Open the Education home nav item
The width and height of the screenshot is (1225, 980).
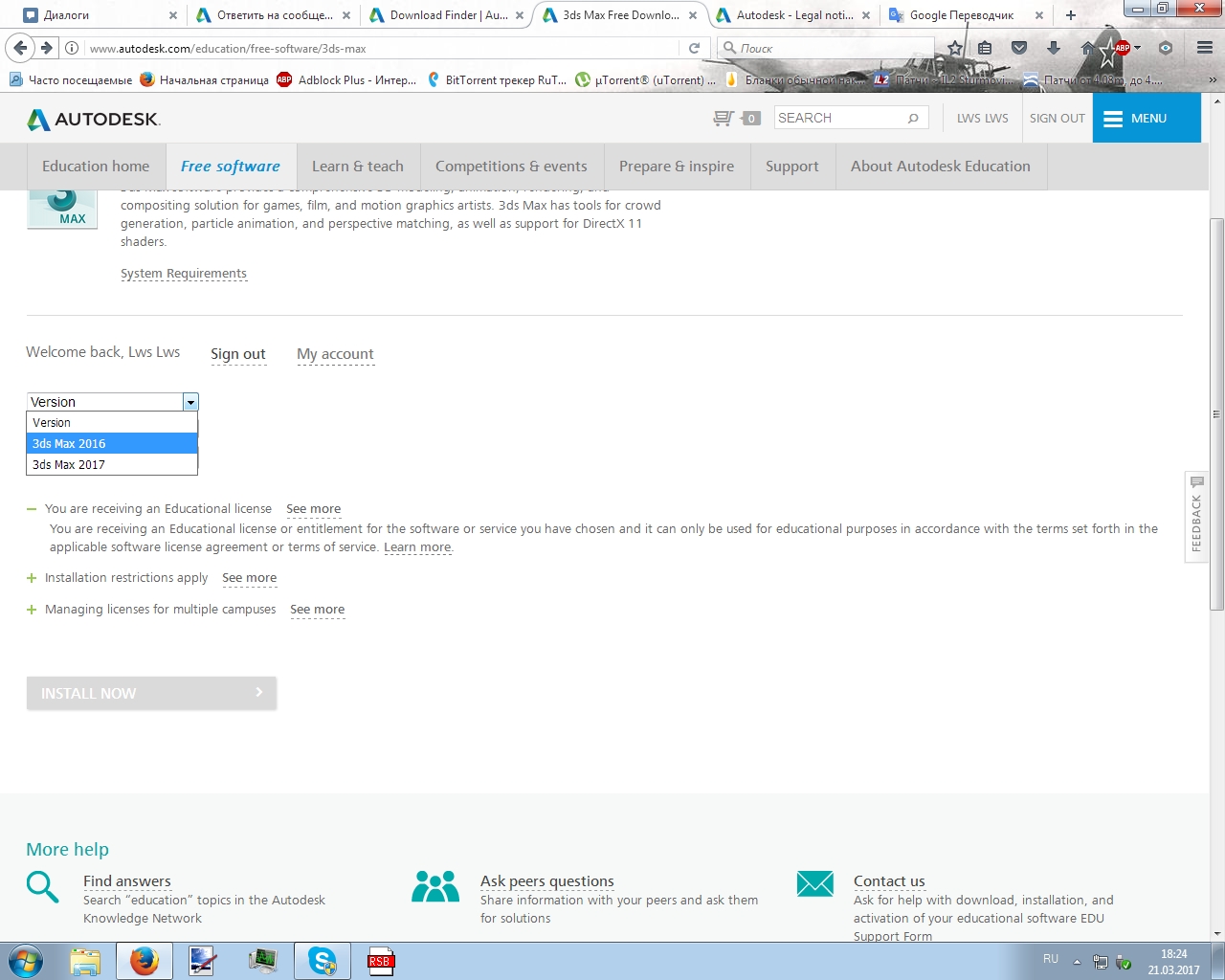(x=96, y=167)
